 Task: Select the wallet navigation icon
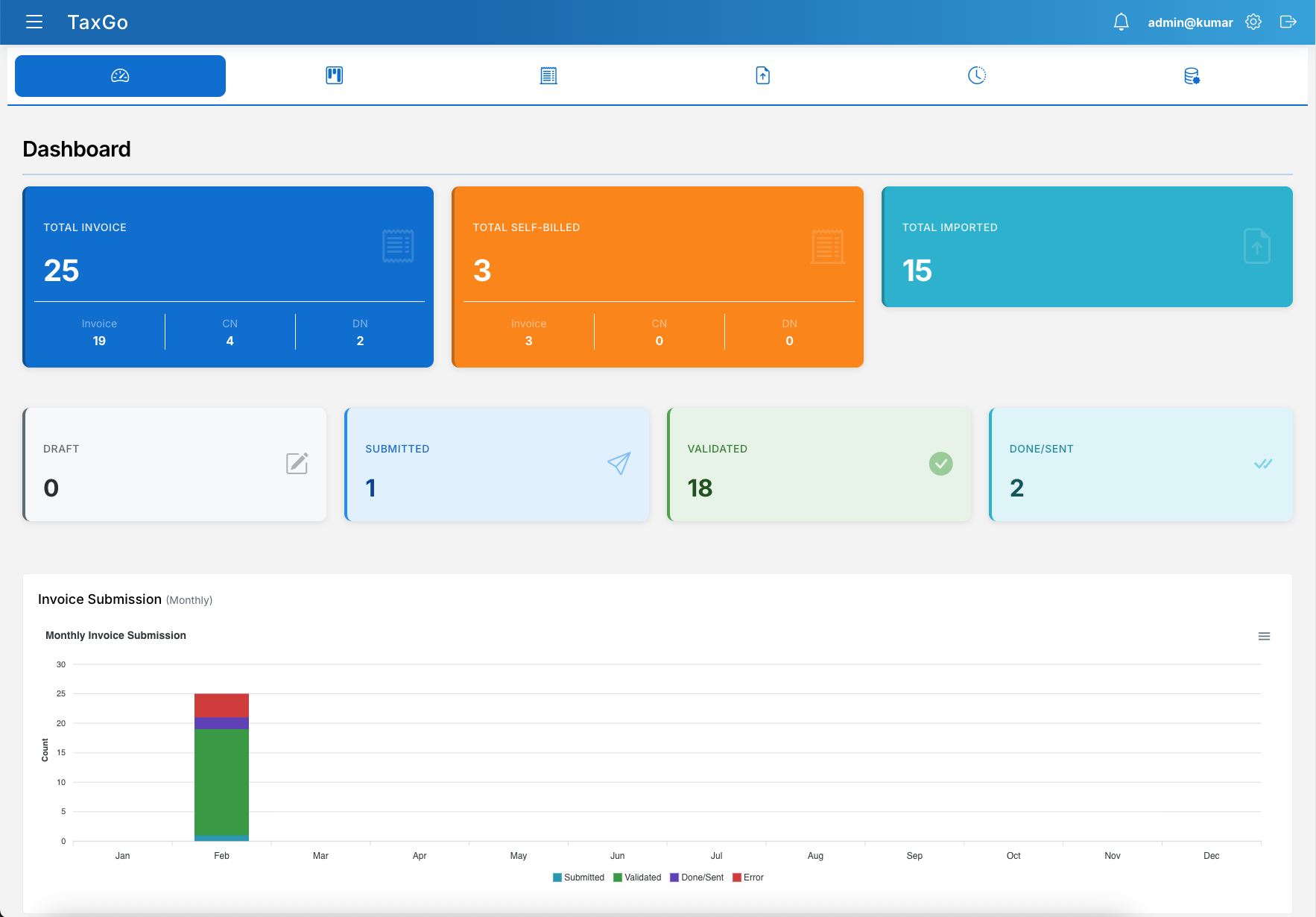(x=334, y=75)
